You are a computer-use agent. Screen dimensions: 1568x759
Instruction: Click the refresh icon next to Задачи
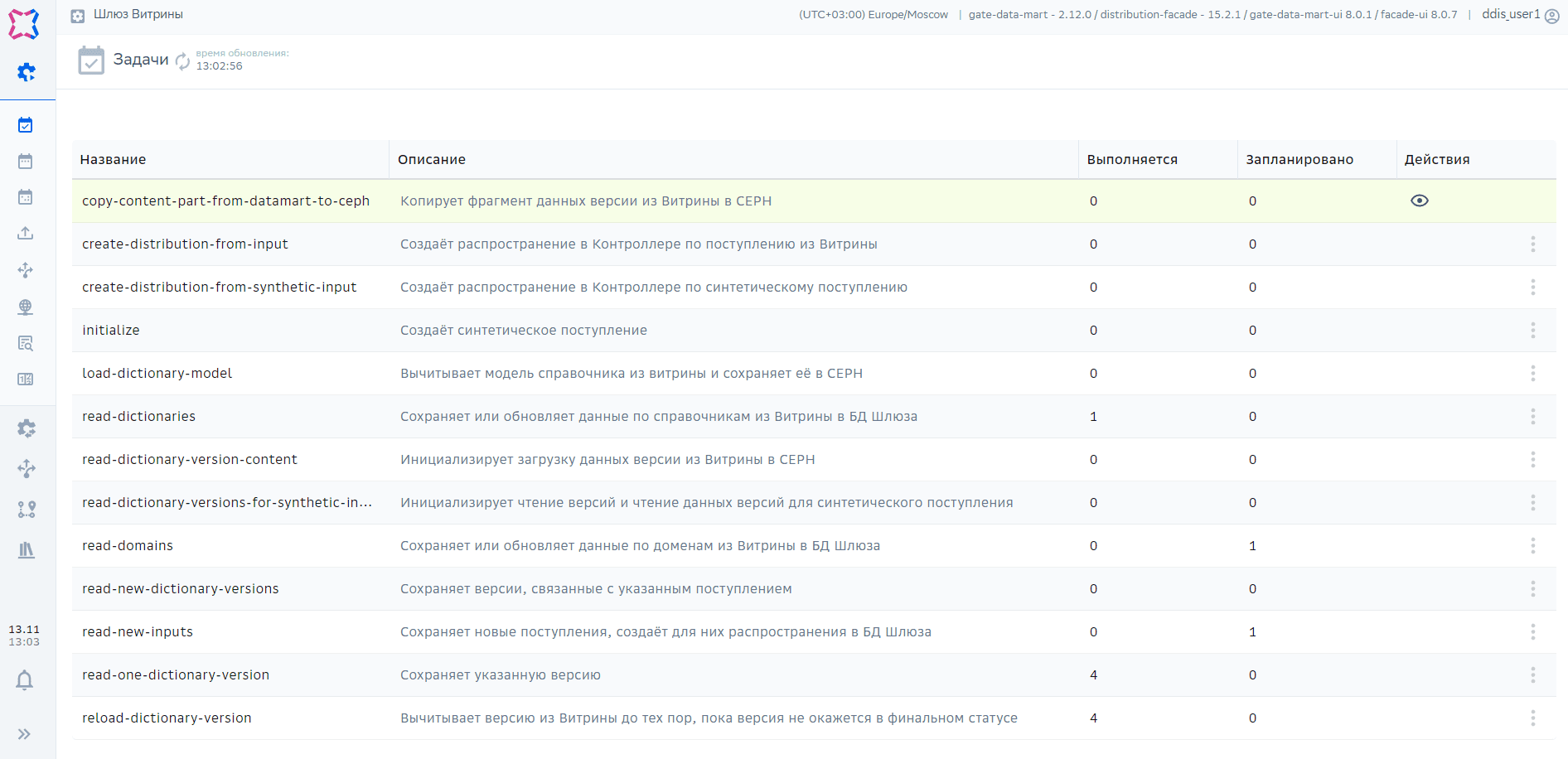point(182,61)
